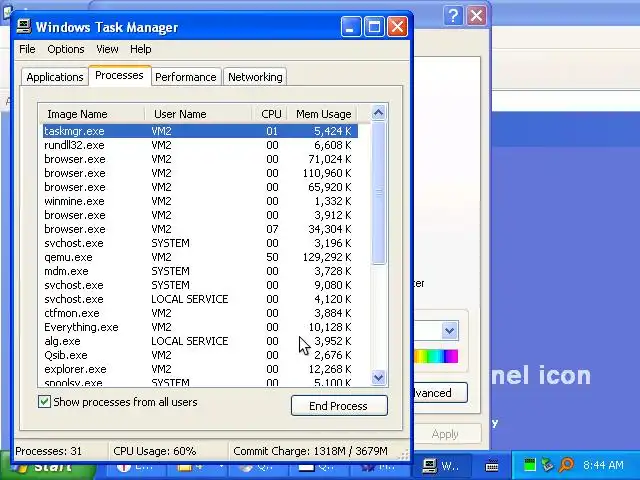The width and height of the screenshot is (640, 480).
Task: Click the rainbow color bar in background dialog
Action: (x=436, y=356)
